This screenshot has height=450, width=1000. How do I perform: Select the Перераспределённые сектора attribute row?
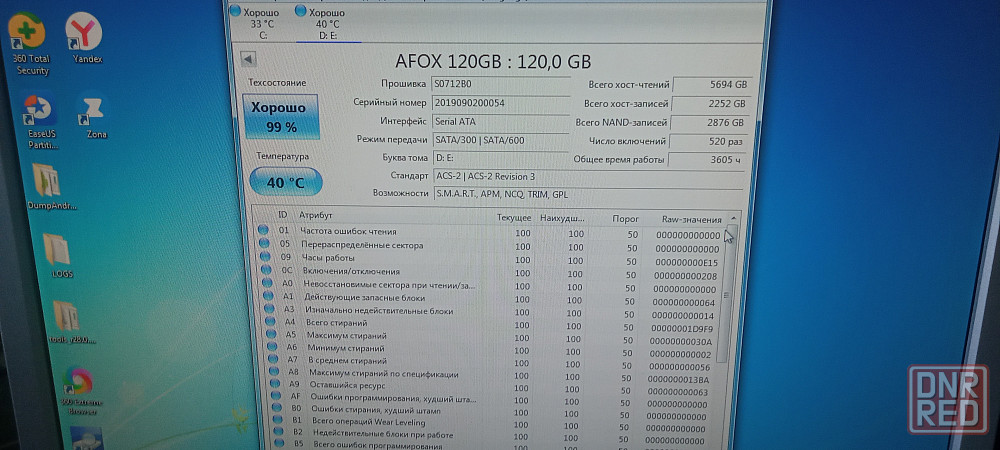489,246
